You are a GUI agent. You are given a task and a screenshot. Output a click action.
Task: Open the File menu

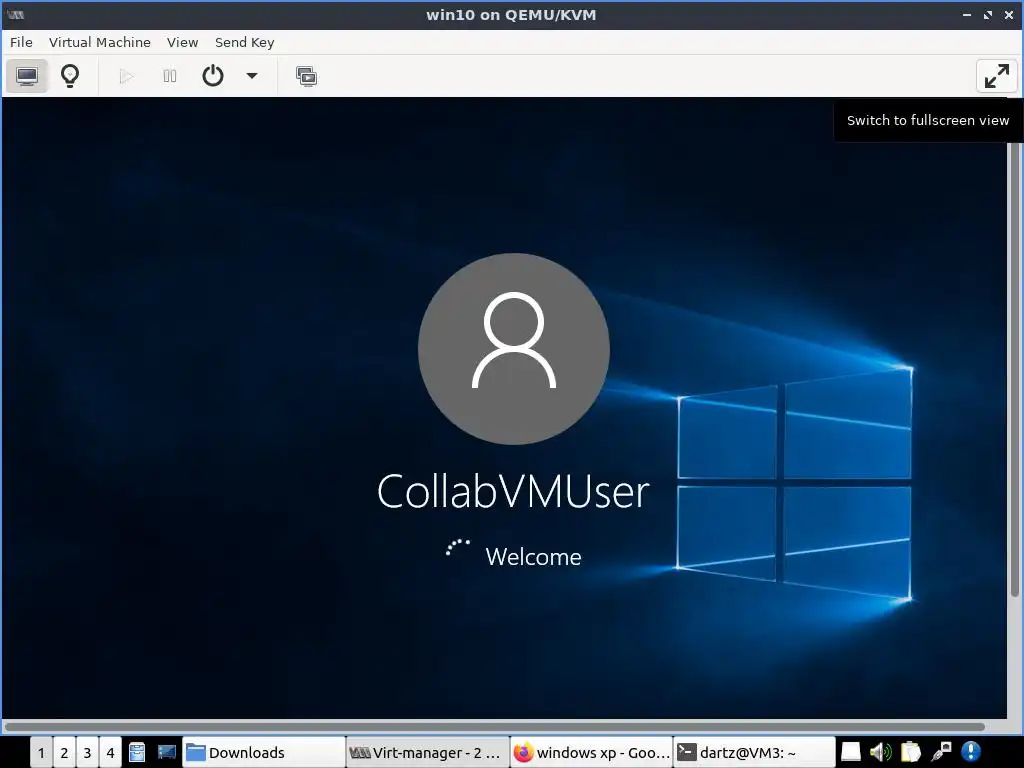21,42
